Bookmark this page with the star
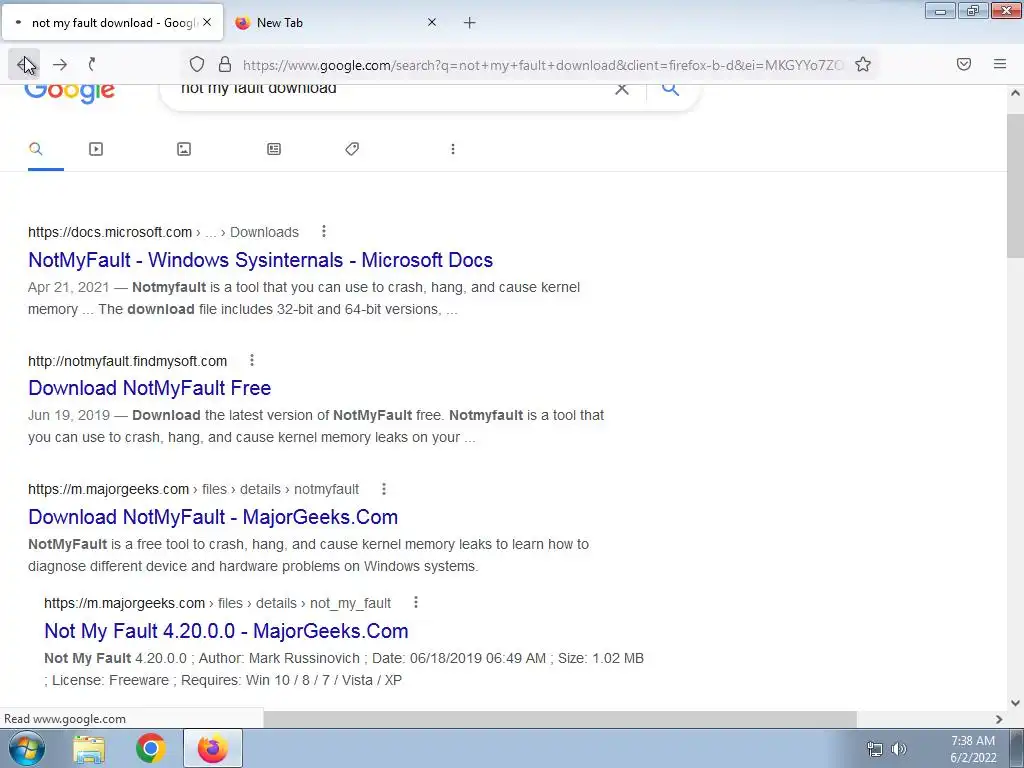 (x=863, y=64)
